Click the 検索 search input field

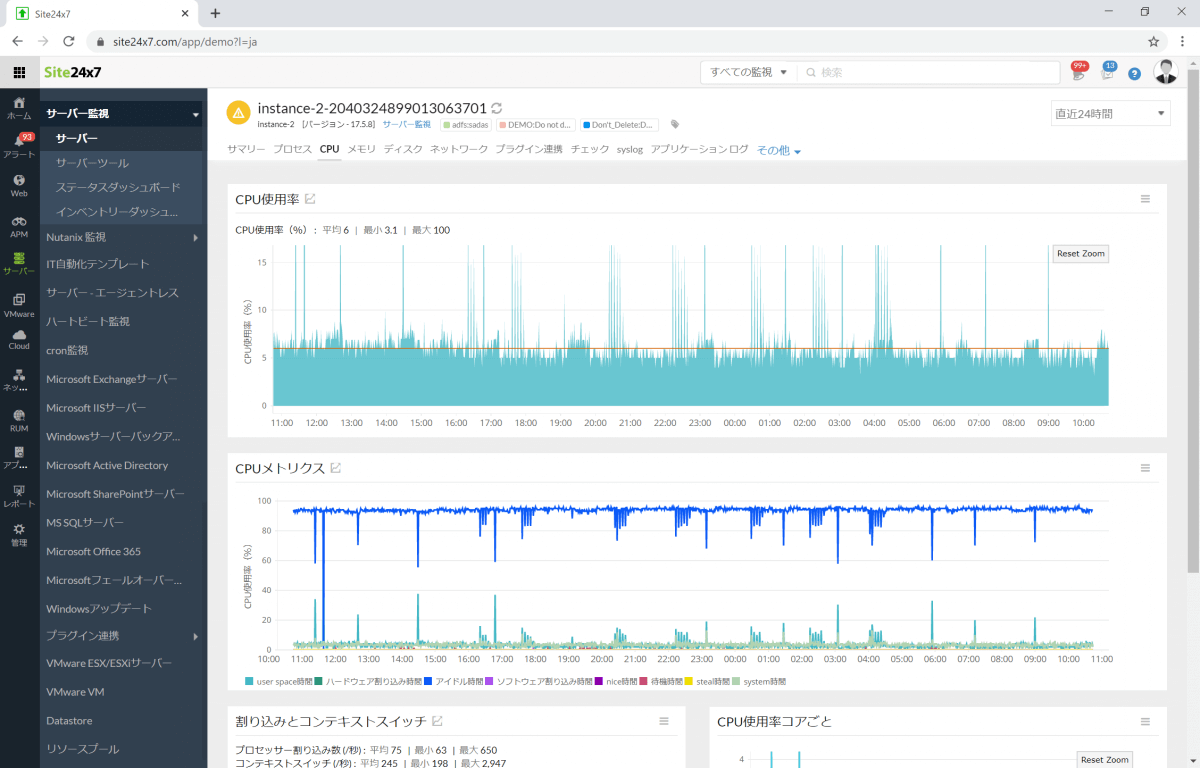pyautogui.click(x=930, y=72)
